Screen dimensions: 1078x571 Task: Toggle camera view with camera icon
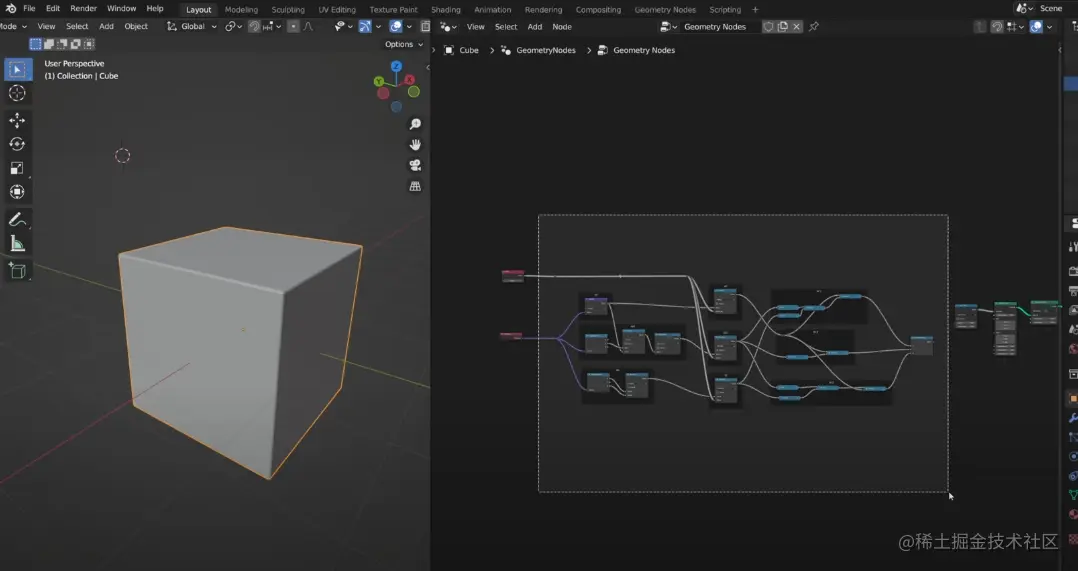[x=415, y=166]
